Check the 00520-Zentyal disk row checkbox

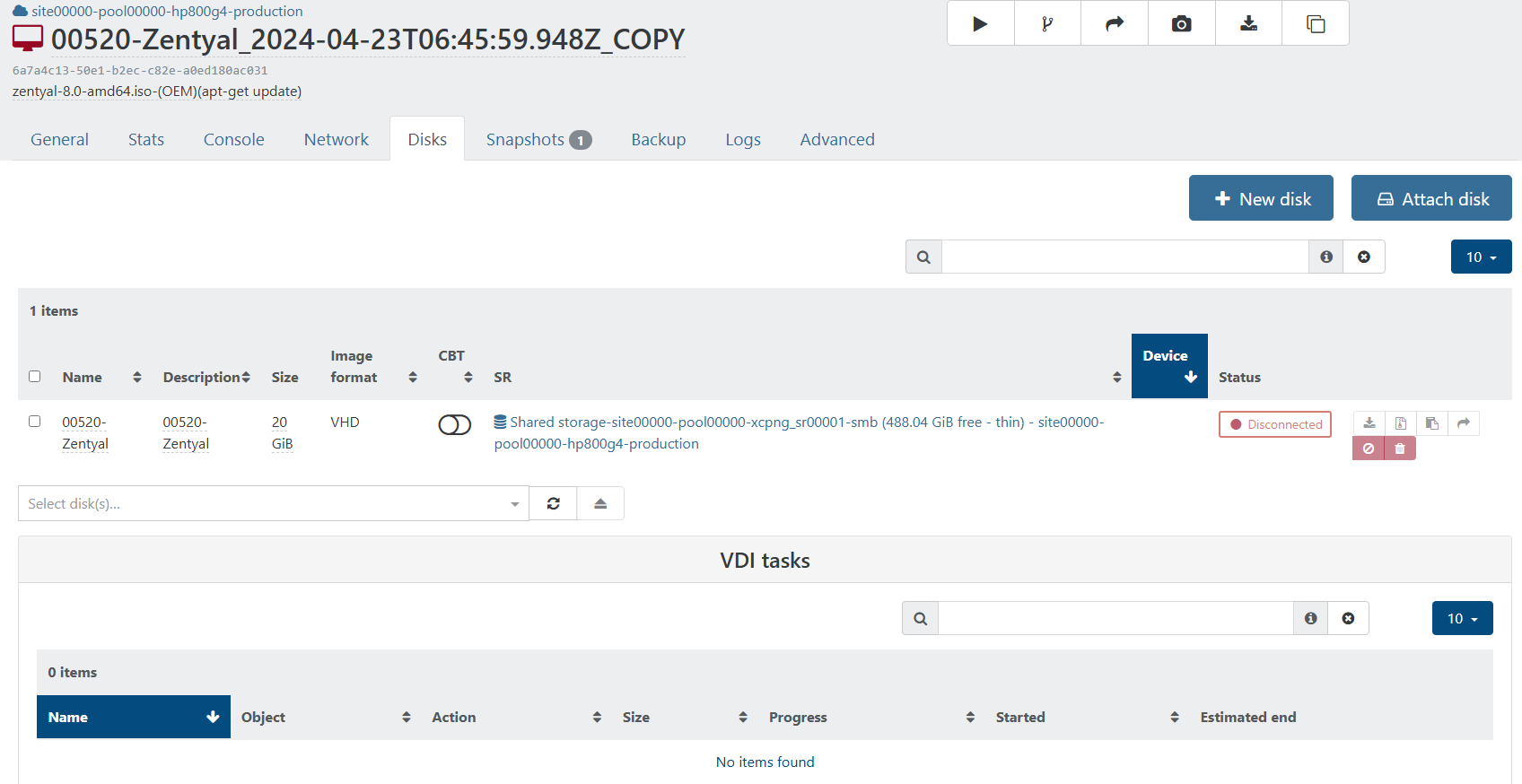[x=35, y=421]
